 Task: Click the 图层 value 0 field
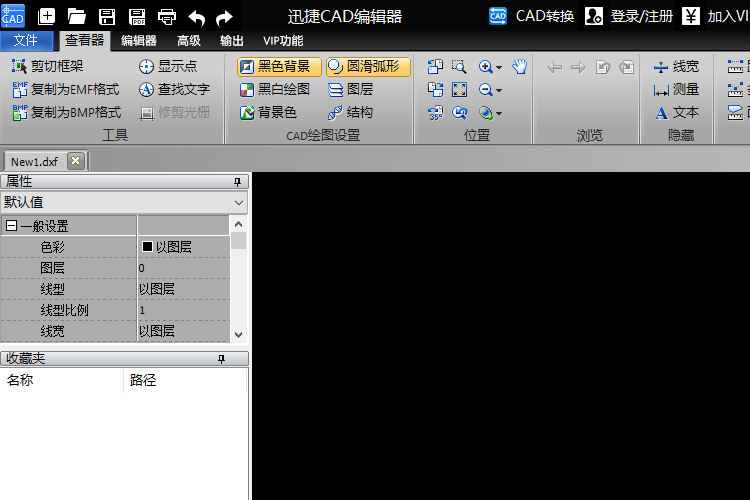coord(184,268)
